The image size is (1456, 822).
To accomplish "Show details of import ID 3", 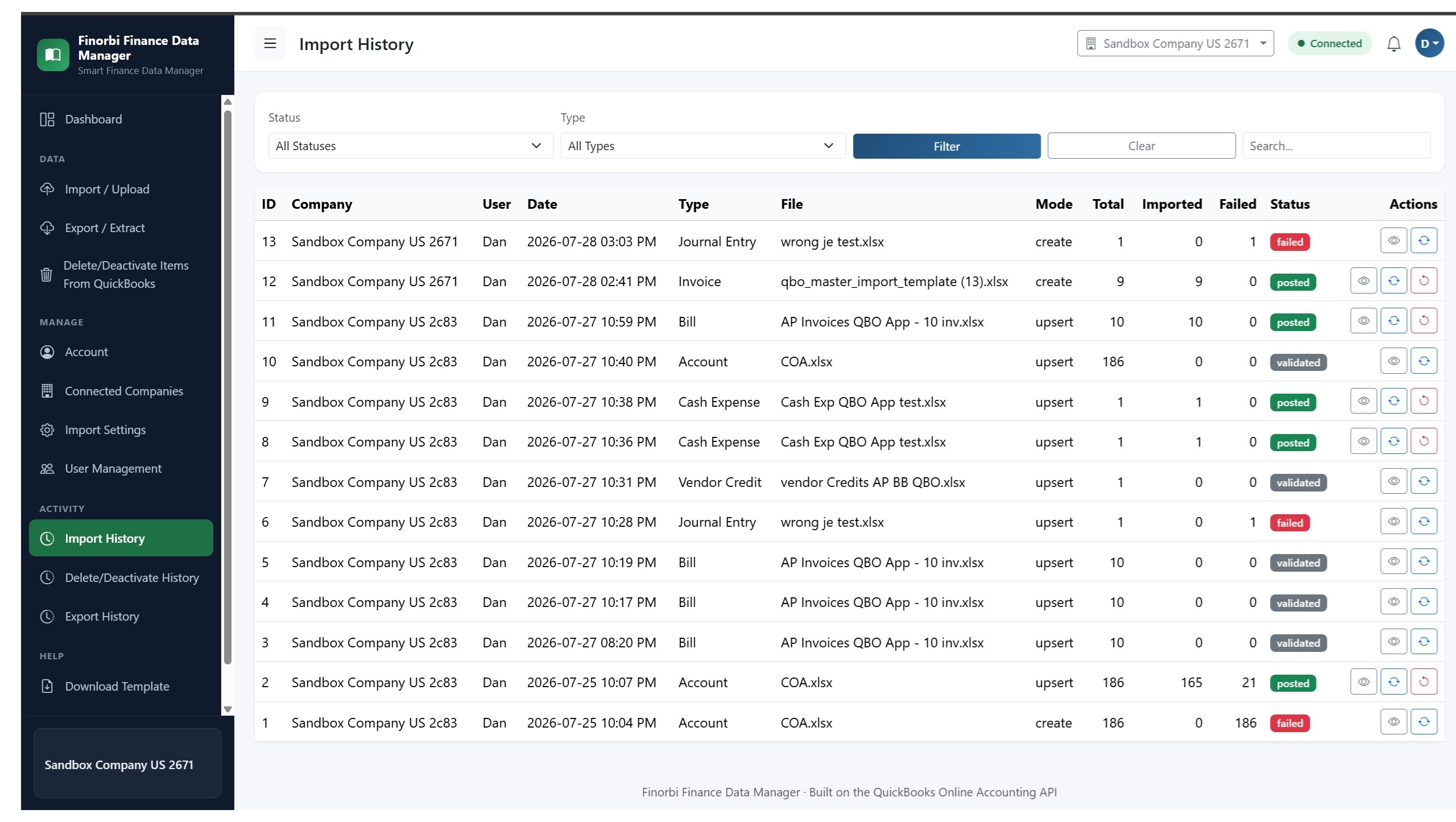I will coord(1393,642).
